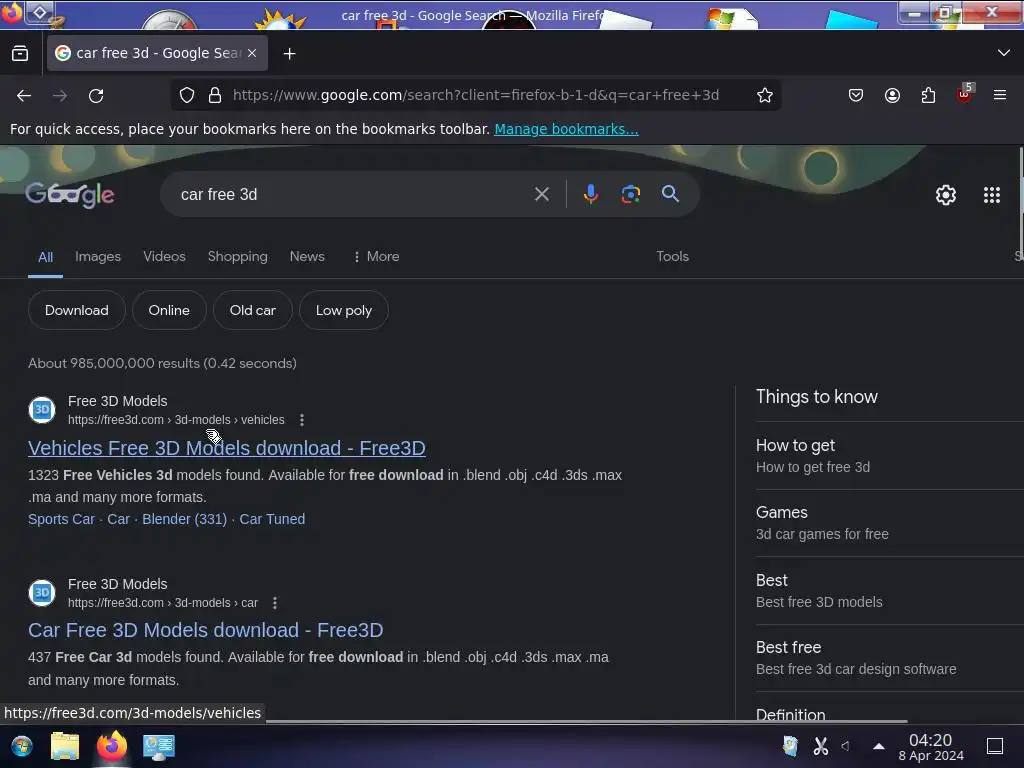Switch to Videos tab

pyautogui.click(x=165, y=257)
